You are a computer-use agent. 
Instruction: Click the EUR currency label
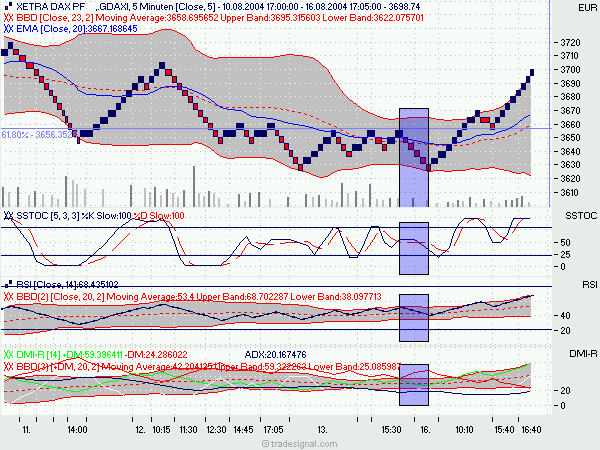tap(587, 8)
